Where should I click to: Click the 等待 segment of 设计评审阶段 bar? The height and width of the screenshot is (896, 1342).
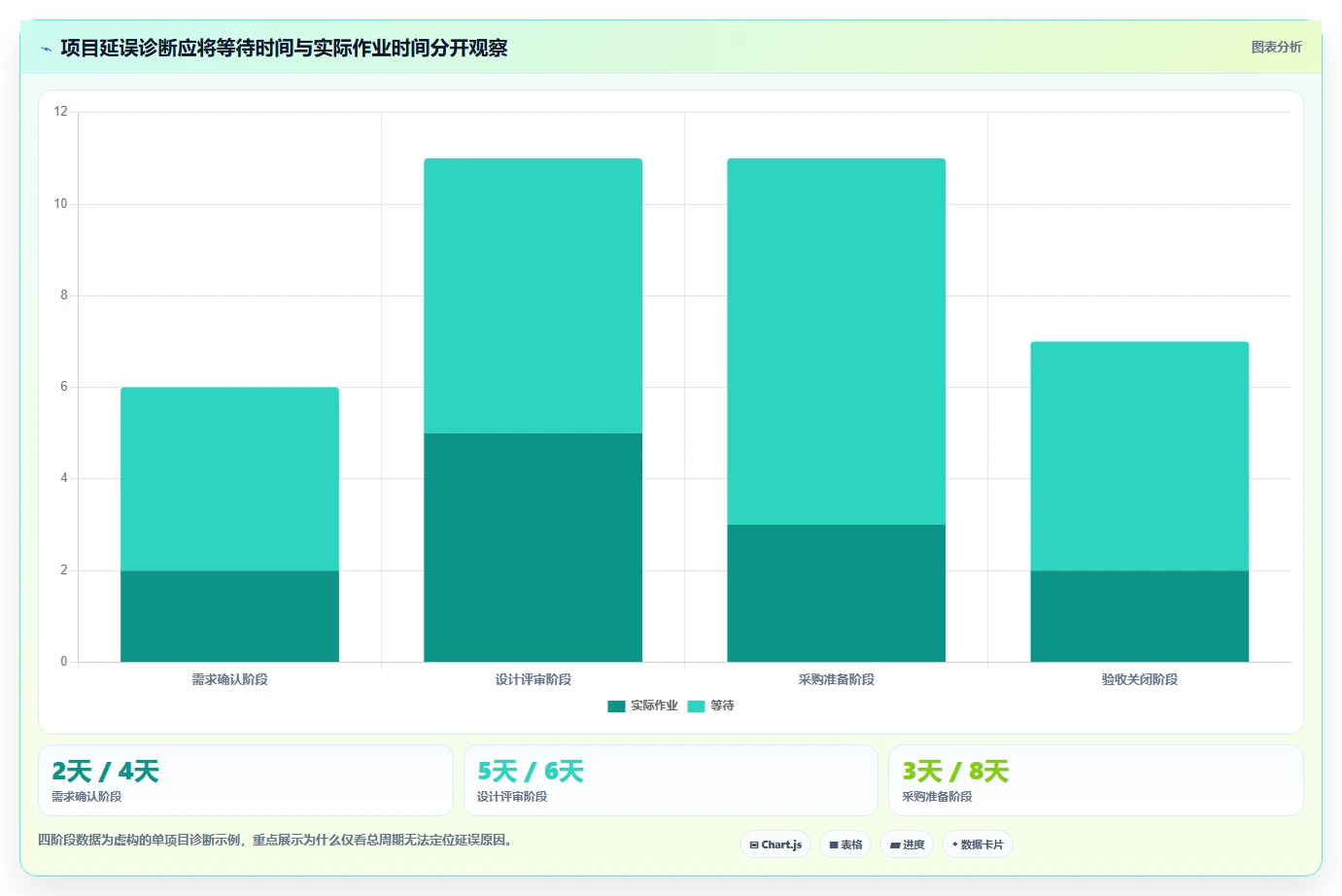[533, 295]
